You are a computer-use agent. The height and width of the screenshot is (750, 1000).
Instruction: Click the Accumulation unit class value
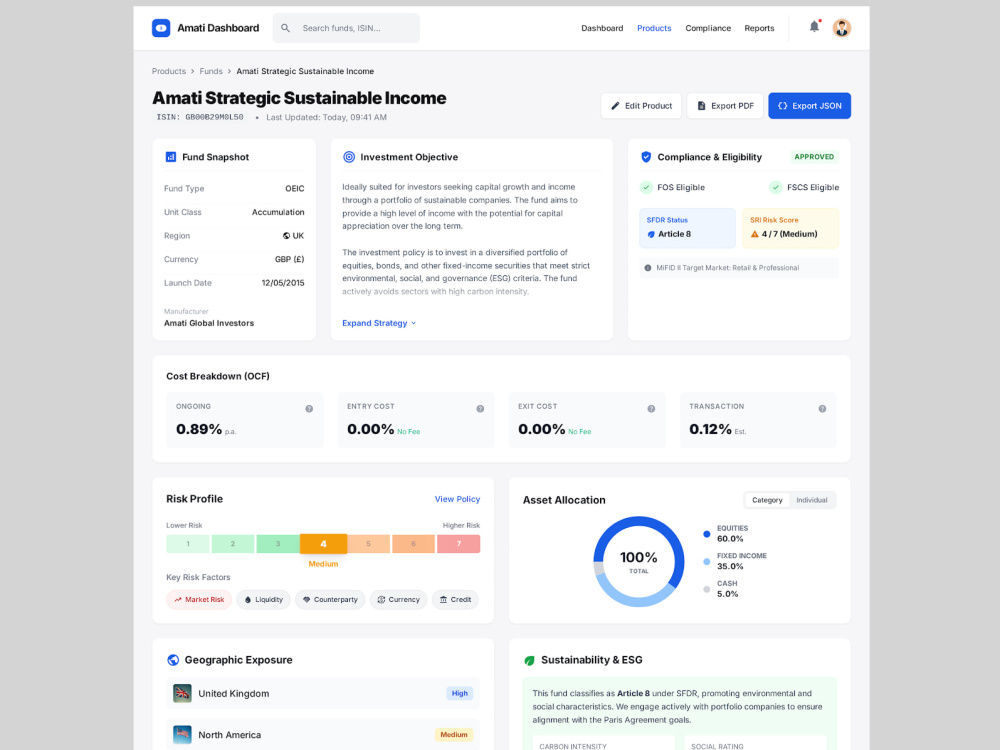click(278, 212)
